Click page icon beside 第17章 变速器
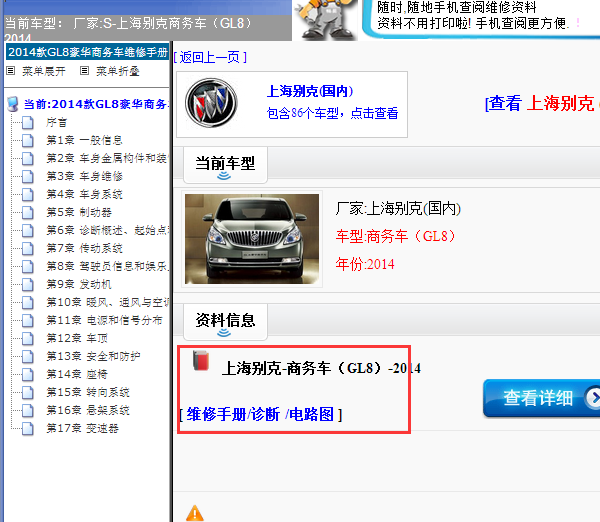 click(x=27, y=428)
